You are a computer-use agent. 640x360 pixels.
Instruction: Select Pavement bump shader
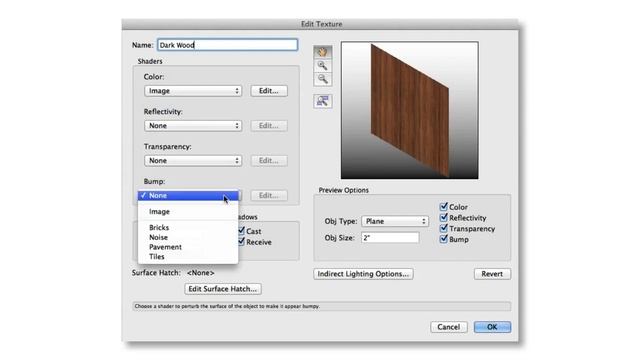click(x=188, y=247)
